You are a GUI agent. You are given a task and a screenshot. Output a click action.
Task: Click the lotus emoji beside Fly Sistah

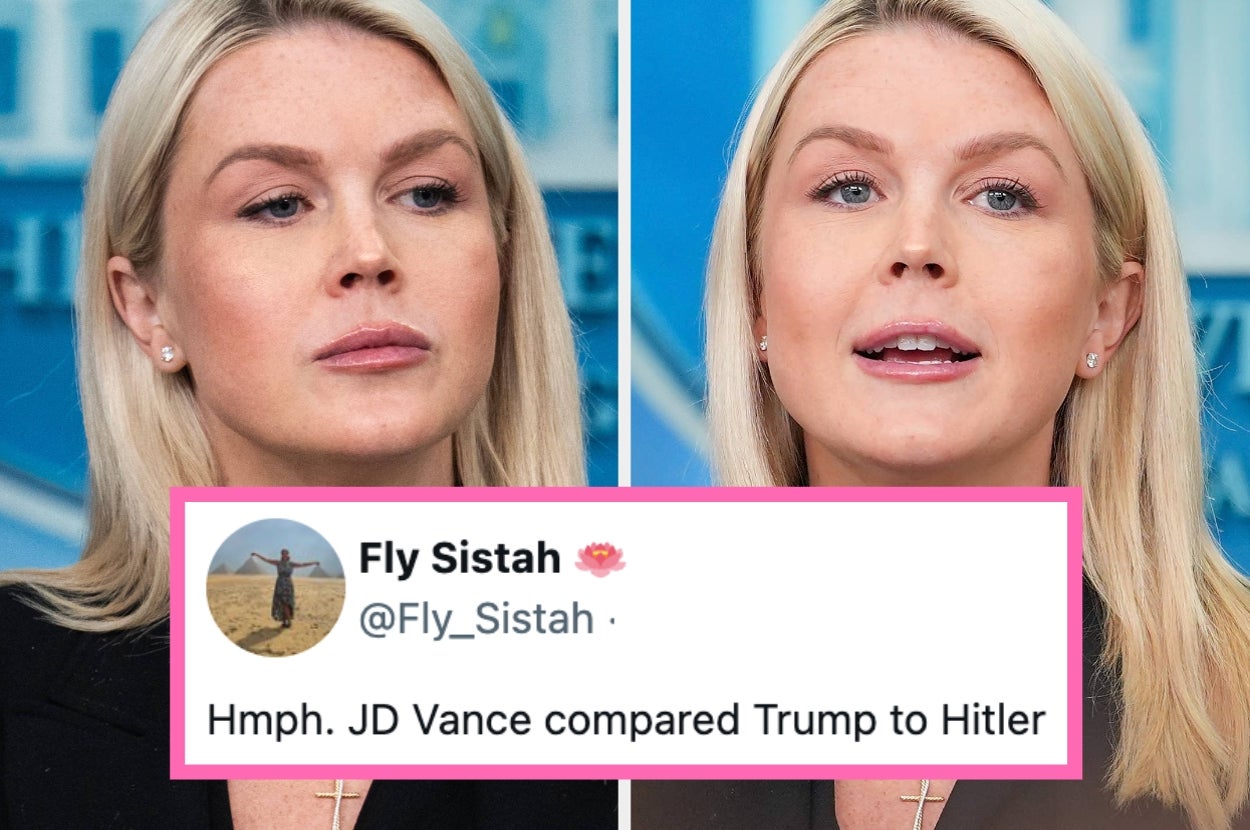(x=600, y=559)
